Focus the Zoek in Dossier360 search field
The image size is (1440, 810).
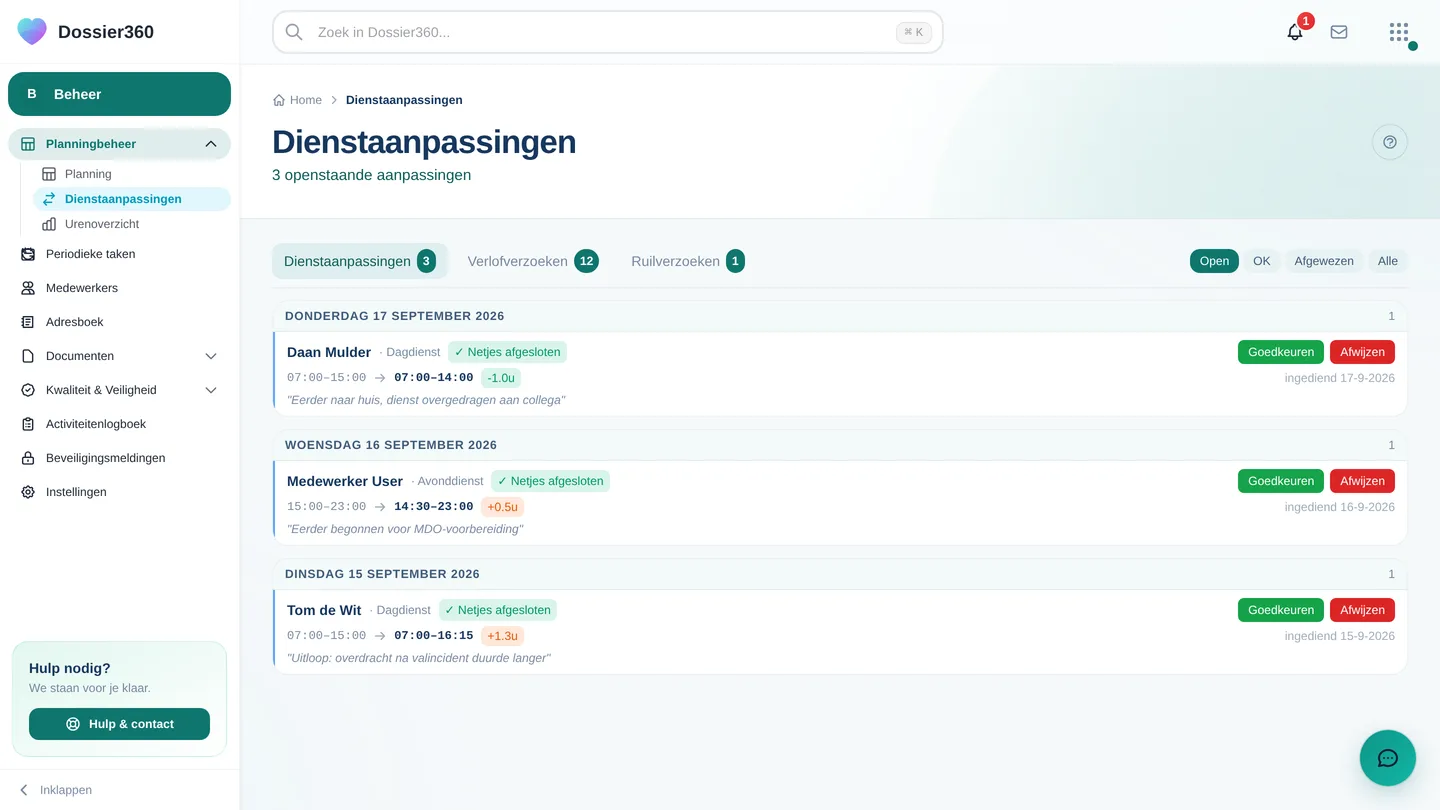[x=608, y=32]
